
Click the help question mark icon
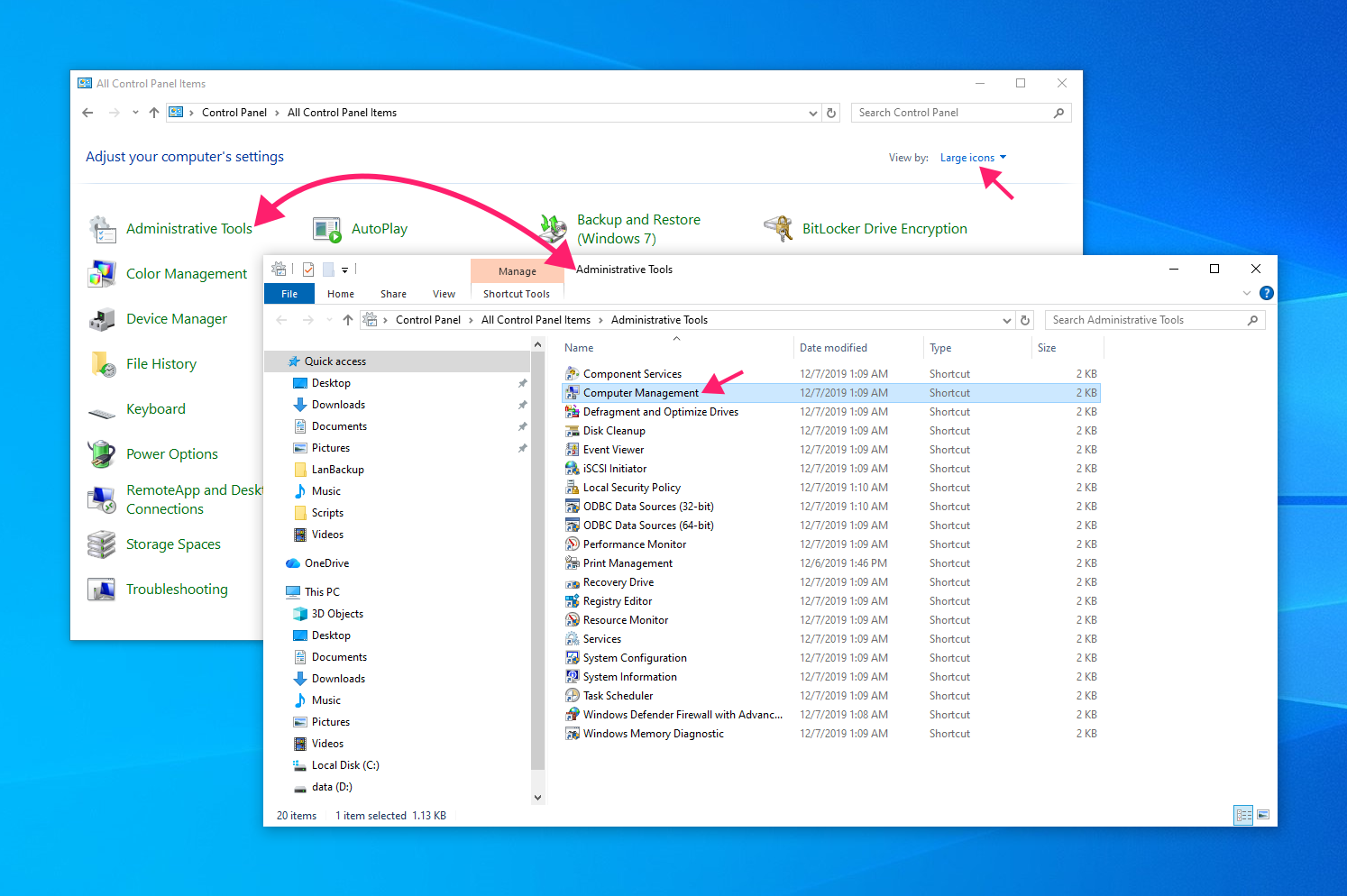click(1267, 293)
